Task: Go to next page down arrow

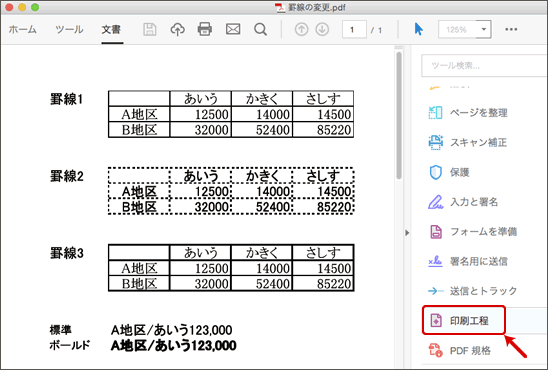Action: tap(322, 29)
